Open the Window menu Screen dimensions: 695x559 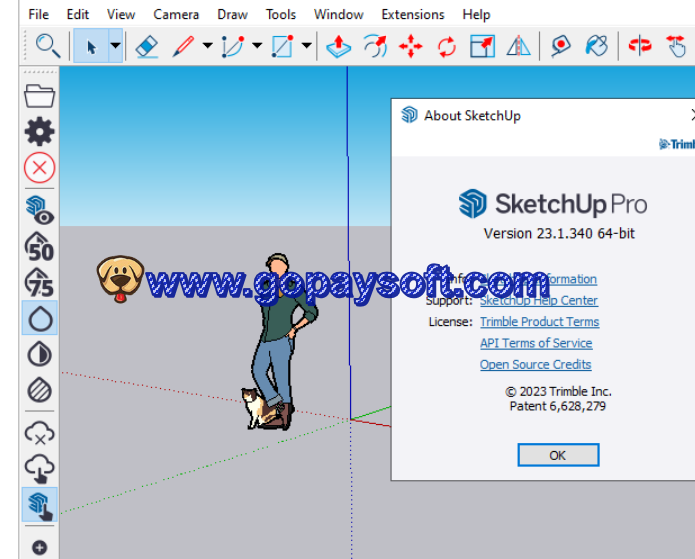[339, 15]
